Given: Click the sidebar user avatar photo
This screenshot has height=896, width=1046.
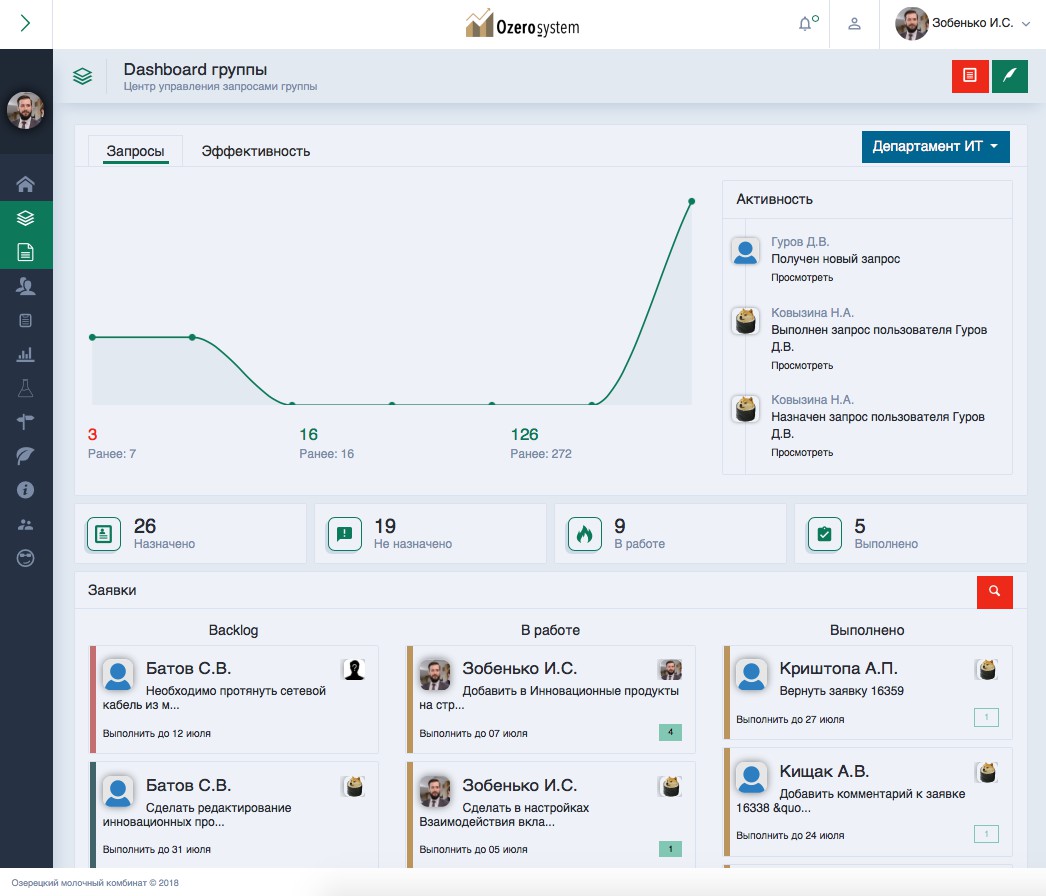Looking at the screenshot, I should coord(25,110).
